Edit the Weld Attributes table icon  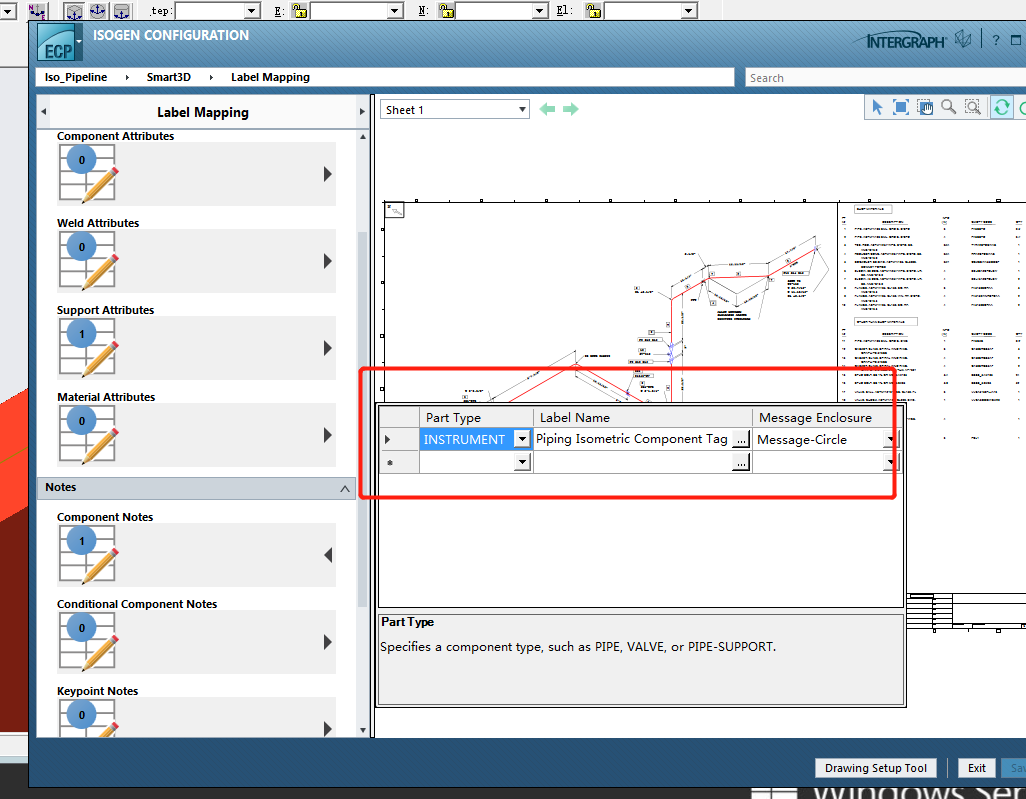point(88,260)
